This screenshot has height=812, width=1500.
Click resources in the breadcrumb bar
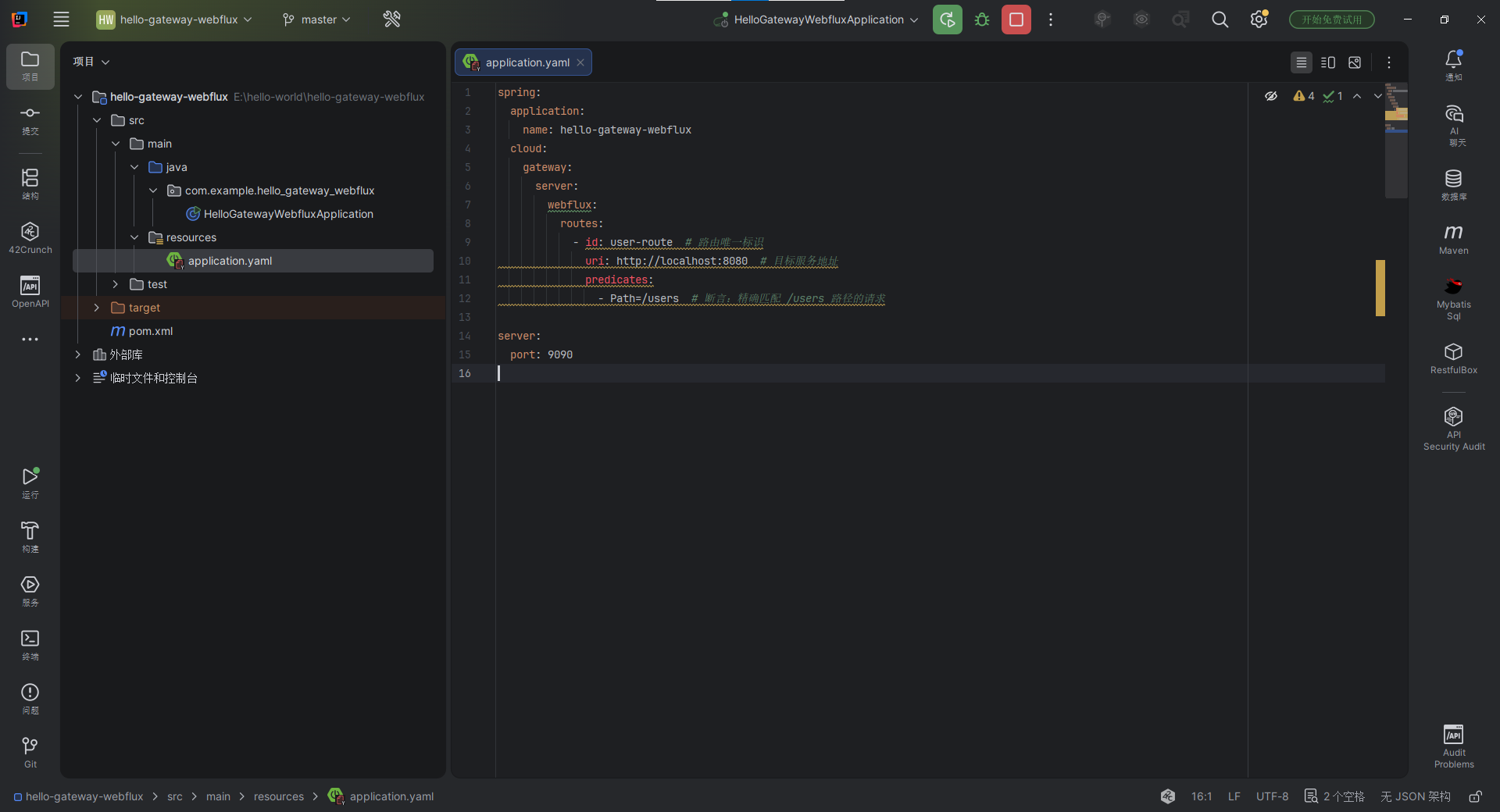click(x=279, y=796)
